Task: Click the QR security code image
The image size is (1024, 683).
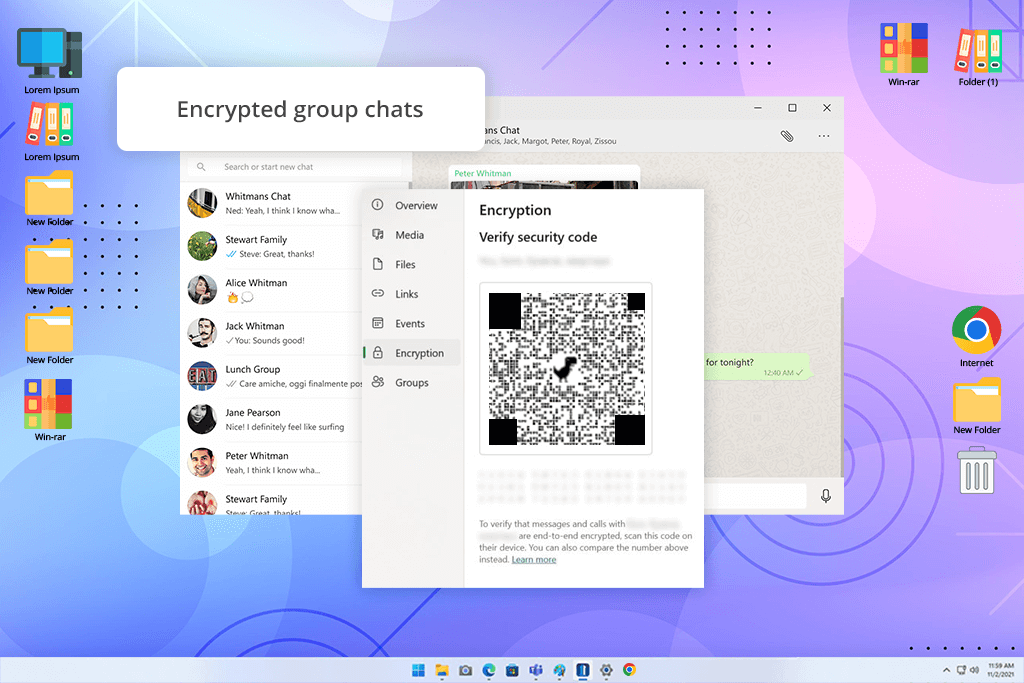Action: pos(566,368)
